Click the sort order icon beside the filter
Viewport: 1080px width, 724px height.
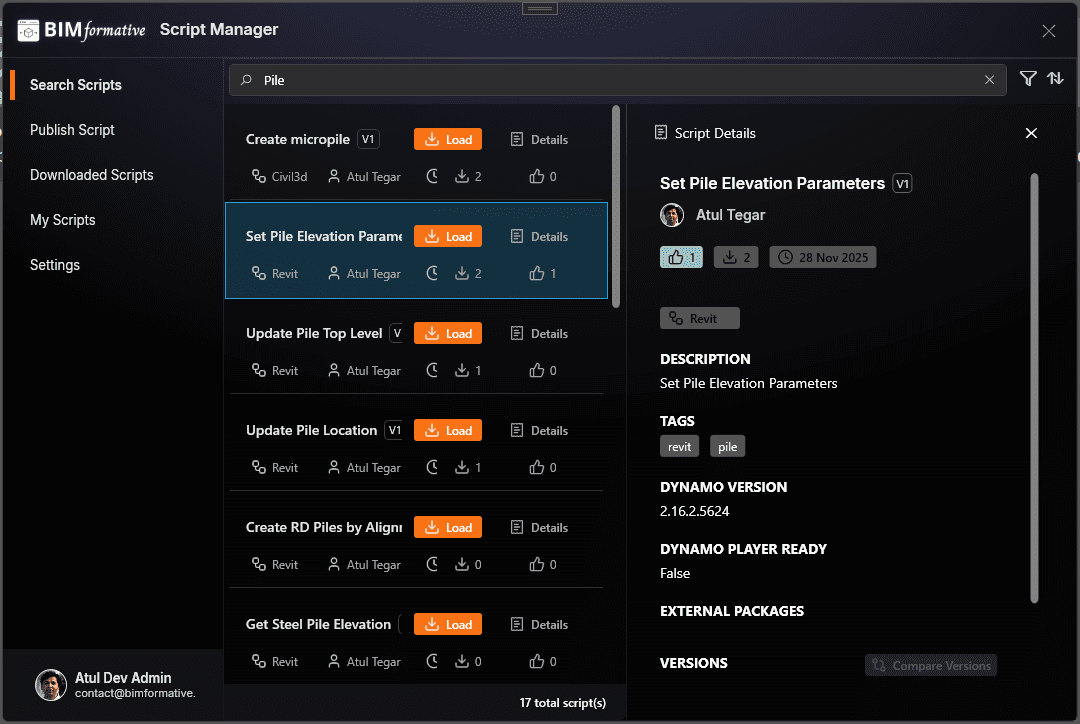[x=1056, y=78]
